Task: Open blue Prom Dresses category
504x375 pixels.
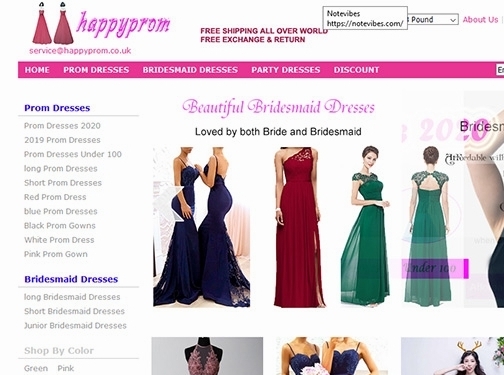Action: point(61,212)
